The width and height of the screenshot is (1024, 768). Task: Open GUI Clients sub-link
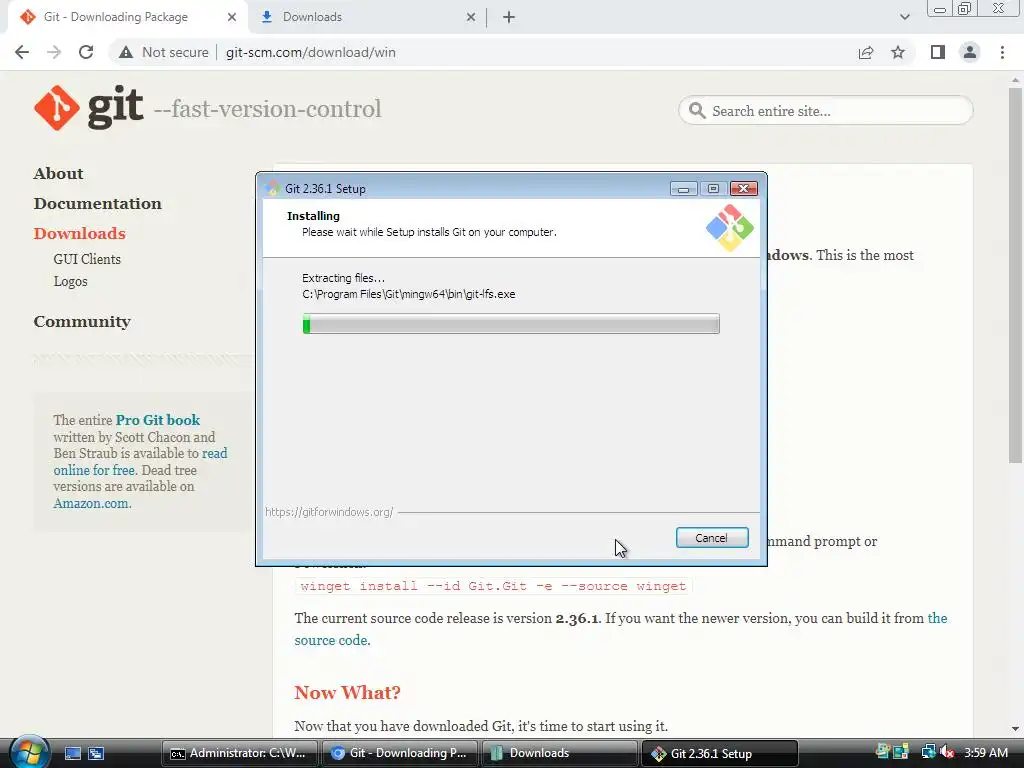87,259
